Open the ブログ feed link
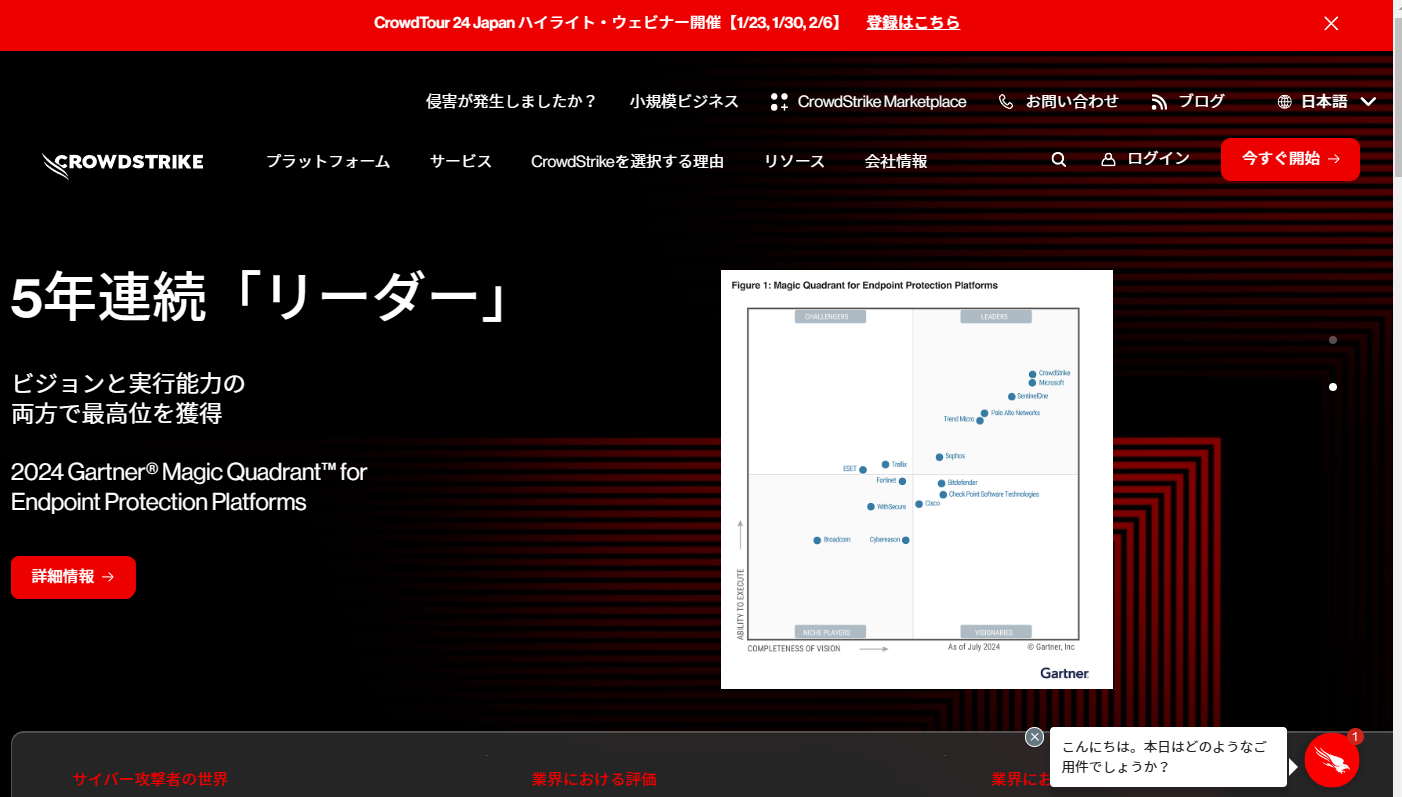This screenshot has width=1402, height=797. click(1188, 101)
